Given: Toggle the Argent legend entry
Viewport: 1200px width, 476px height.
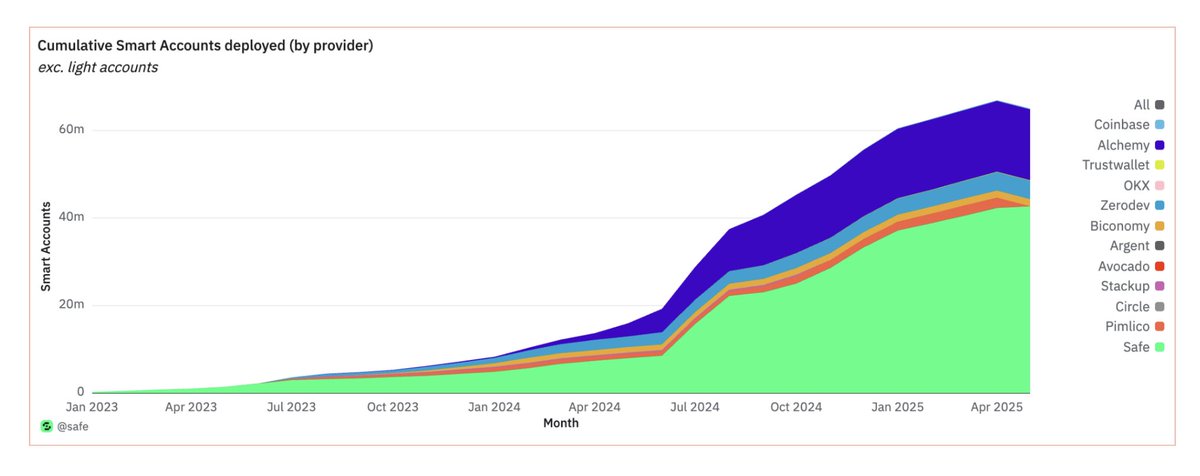Looking at the screenshot, I should [1136, 246].
